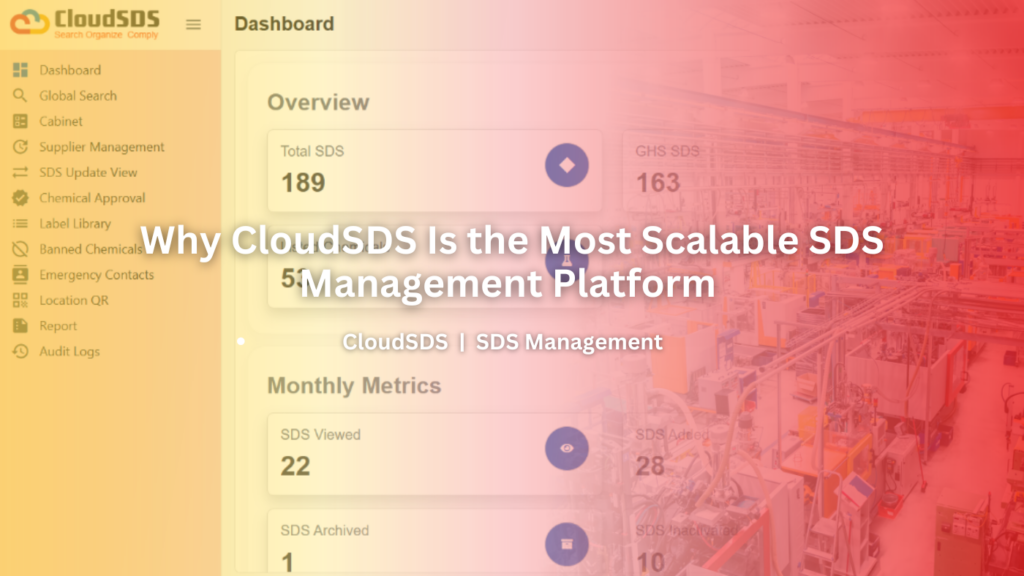The image size is (1024, 576).
Task: Click the Dashboard grid icon
Action: [20, 70]
